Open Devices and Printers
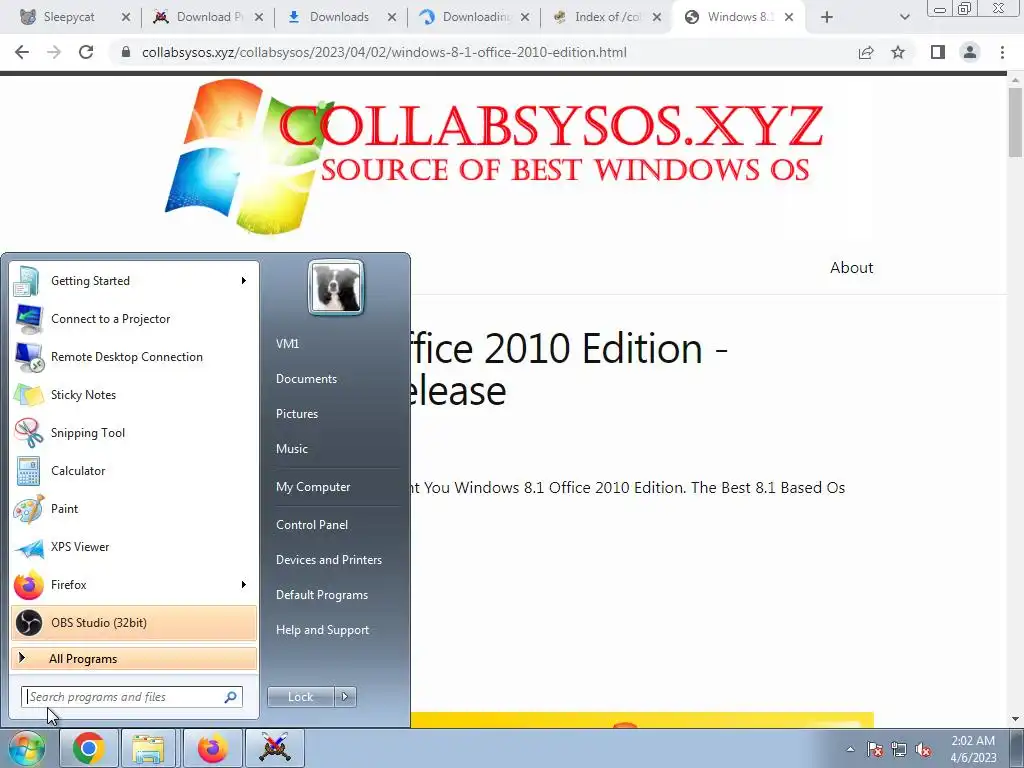Viewport: 1024px width, 768px height. (x=328, y=560)
